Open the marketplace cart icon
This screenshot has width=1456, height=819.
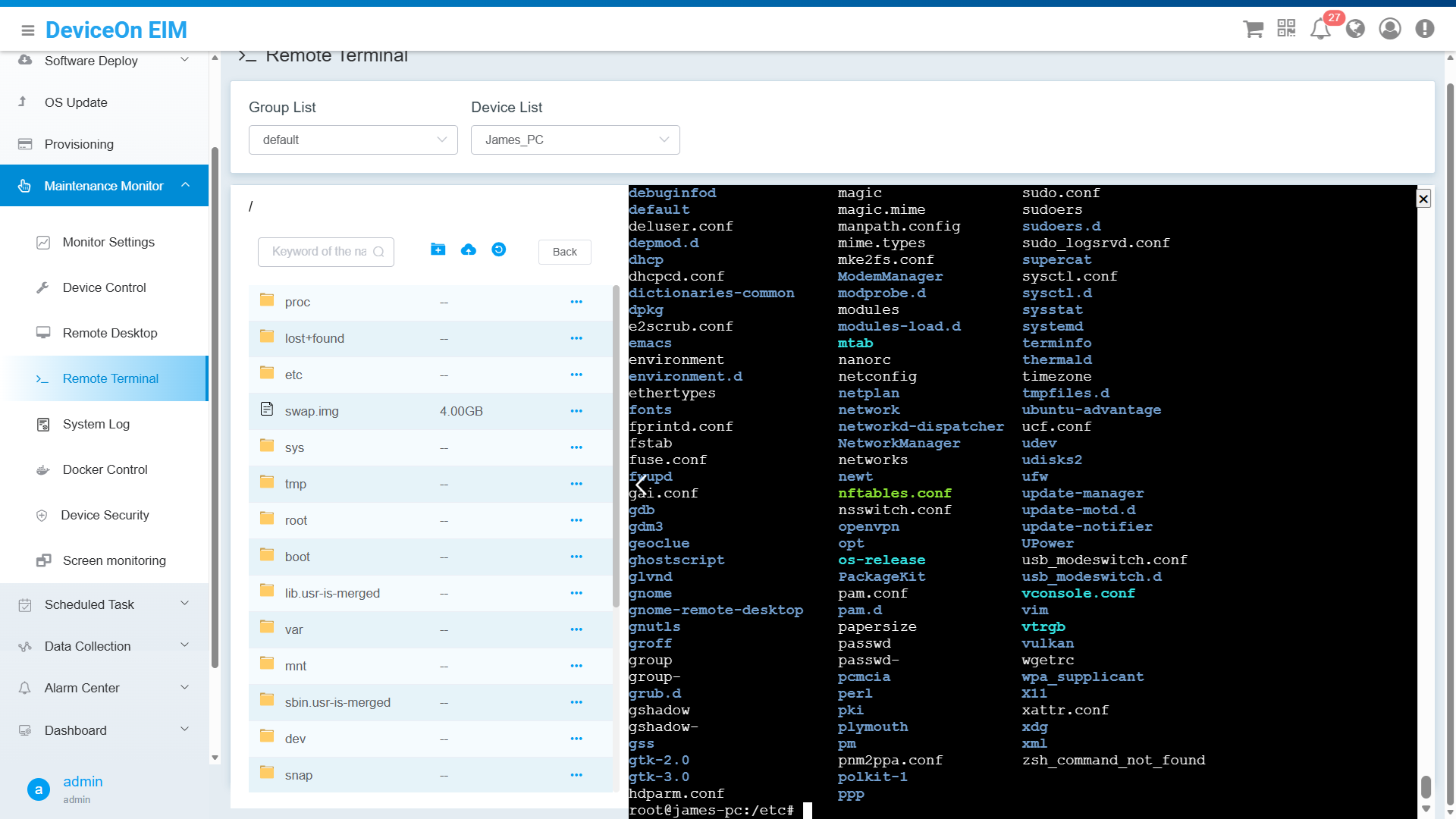(x=1253, y=28)
